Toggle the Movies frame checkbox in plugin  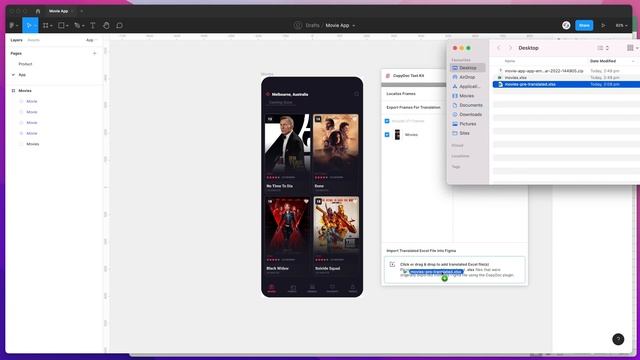[x=387, y=135]
